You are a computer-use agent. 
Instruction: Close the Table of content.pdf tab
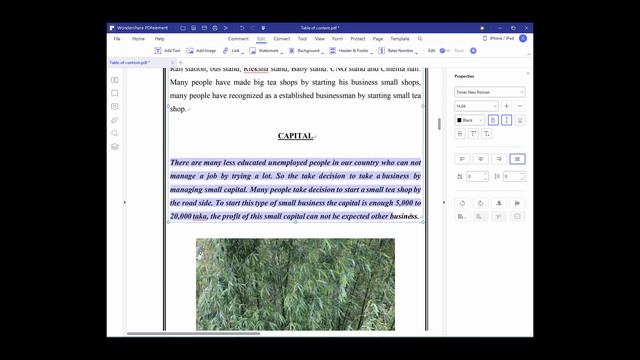172,62
